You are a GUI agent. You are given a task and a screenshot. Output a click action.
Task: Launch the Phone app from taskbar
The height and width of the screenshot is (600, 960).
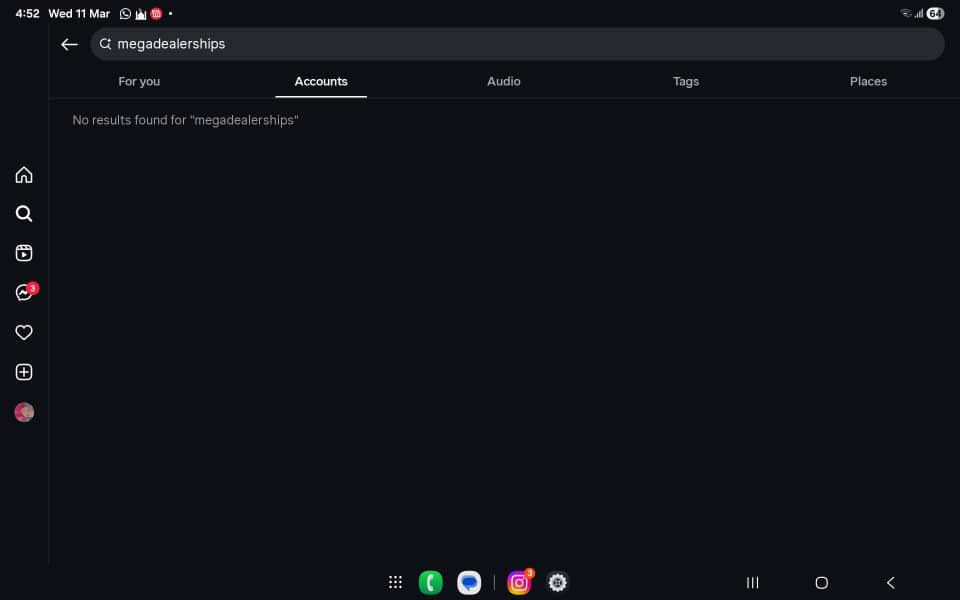point(430,582)
